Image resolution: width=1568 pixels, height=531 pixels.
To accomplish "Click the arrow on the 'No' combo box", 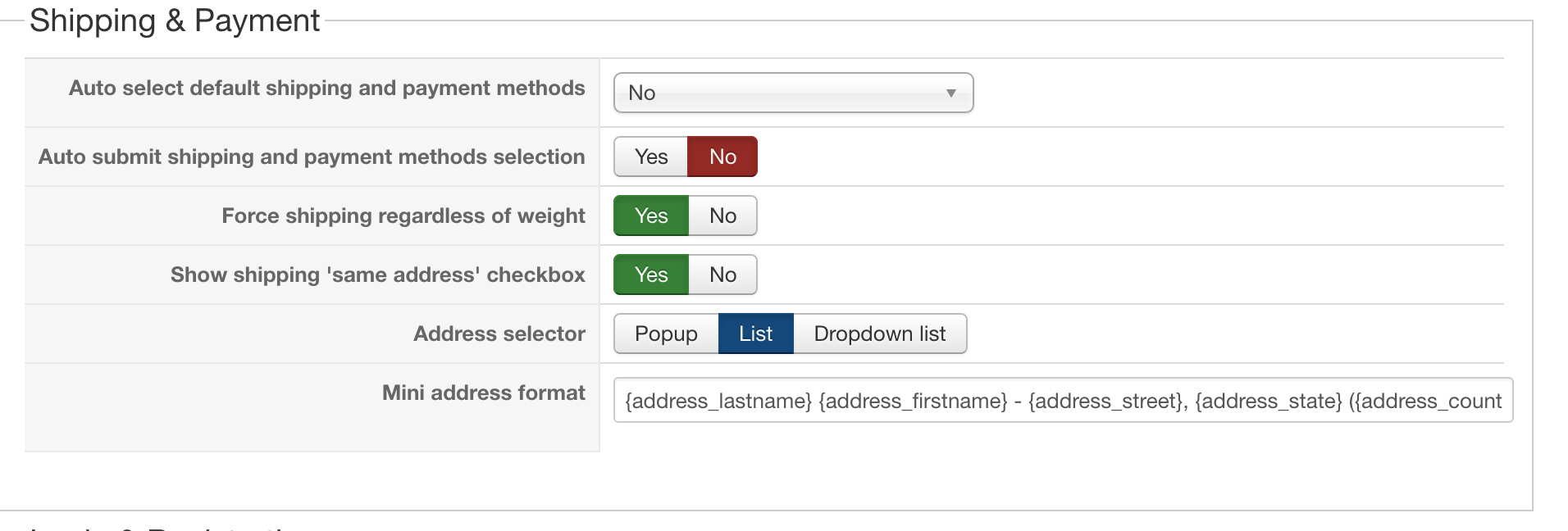I will click(x=950, y=93).
